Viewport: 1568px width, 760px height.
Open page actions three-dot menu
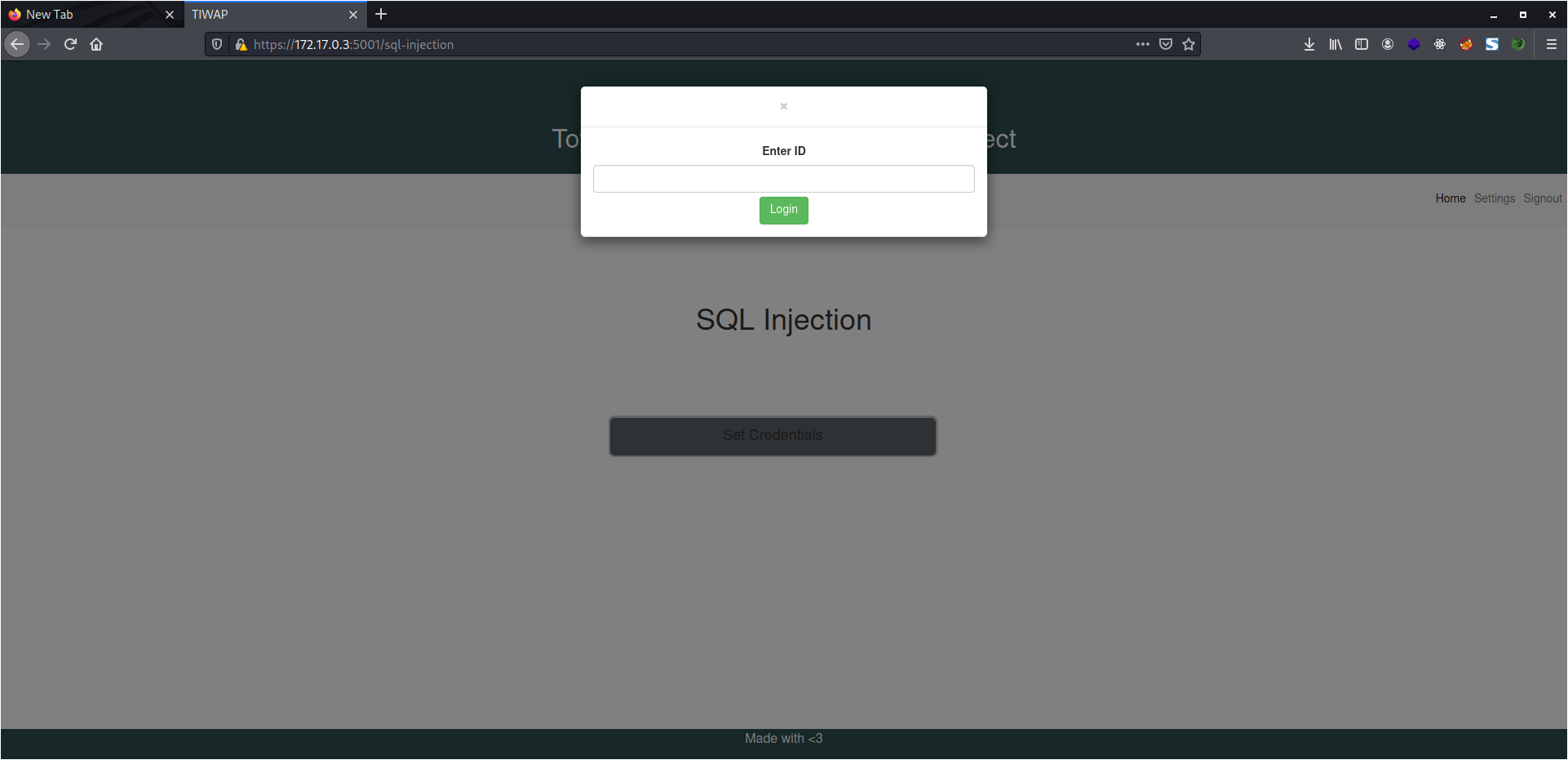1142,45
